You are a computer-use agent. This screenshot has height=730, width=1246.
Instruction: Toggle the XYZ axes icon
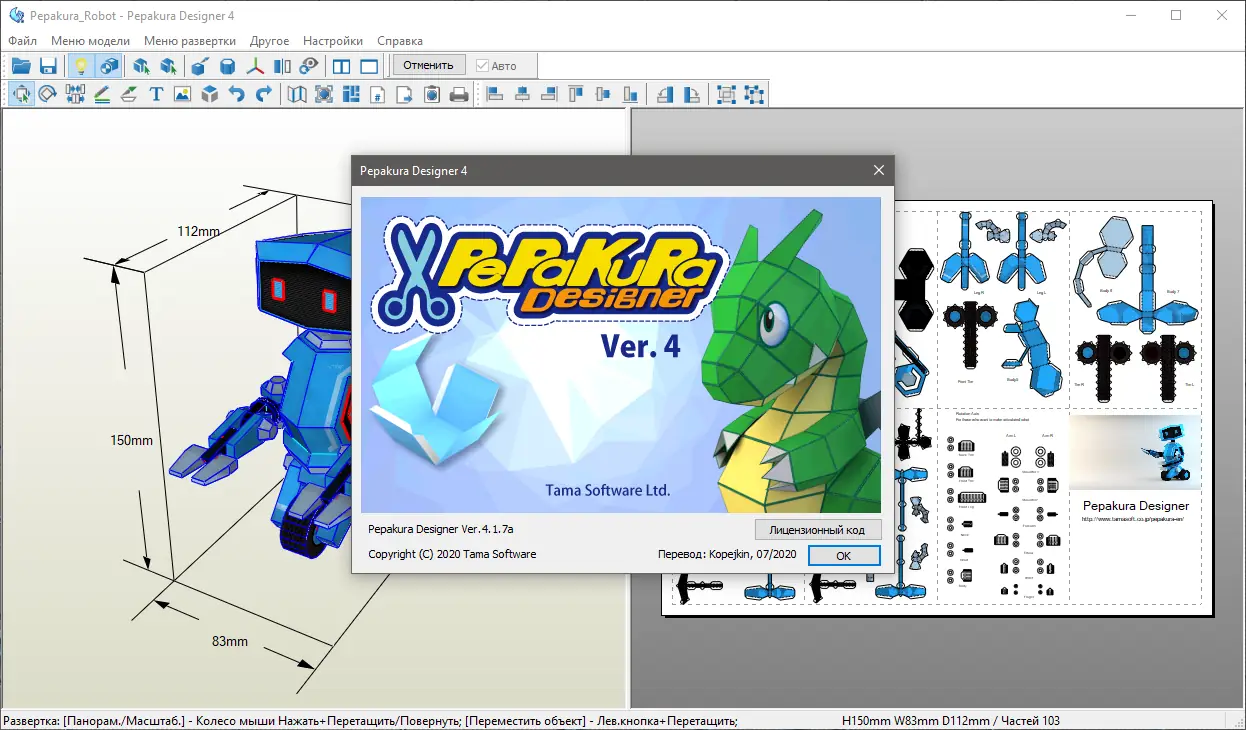coord(256,66)
